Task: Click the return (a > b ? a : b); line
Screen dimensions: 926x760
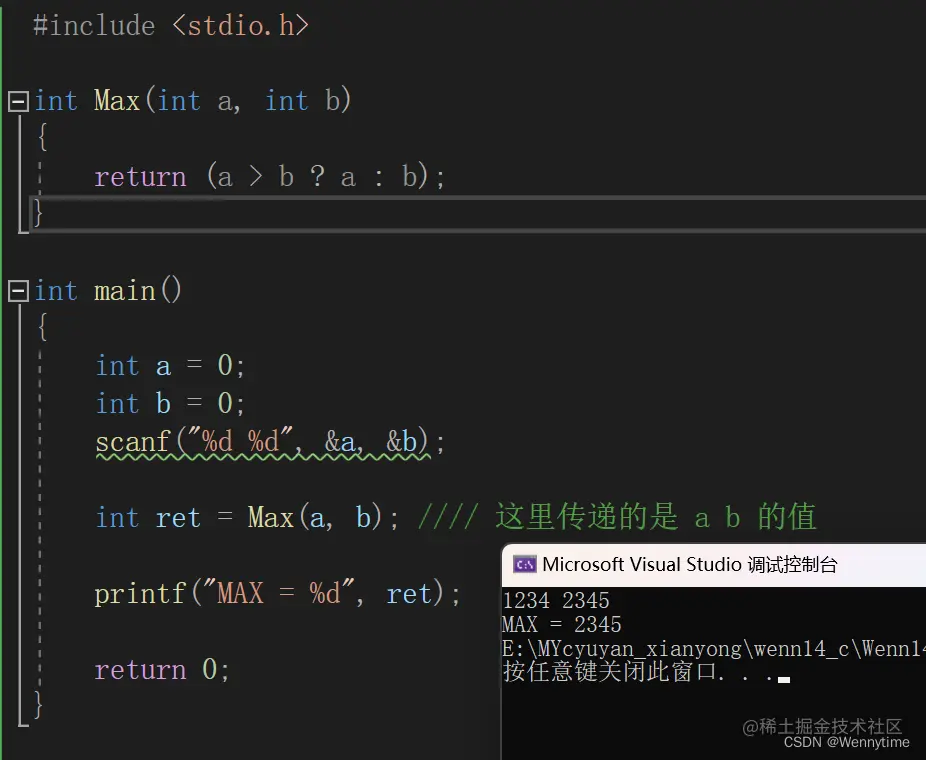Action: click(269, 177)
